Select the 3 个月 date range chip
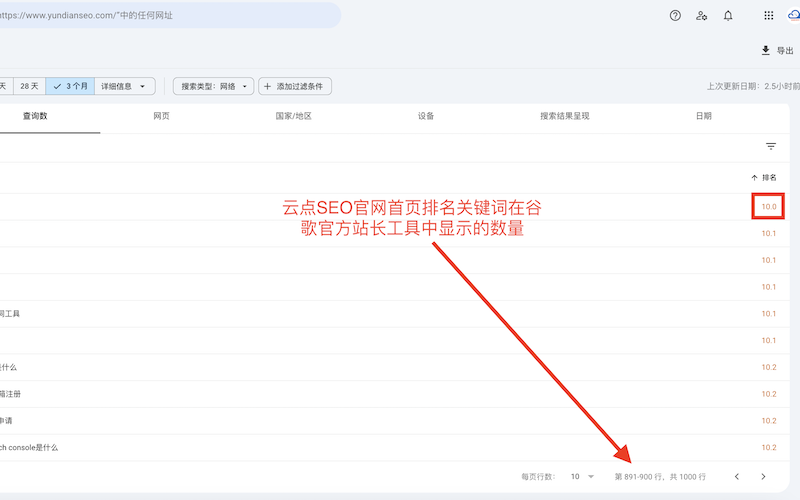The height and width of the screenshot is (500, 800). 70,86
